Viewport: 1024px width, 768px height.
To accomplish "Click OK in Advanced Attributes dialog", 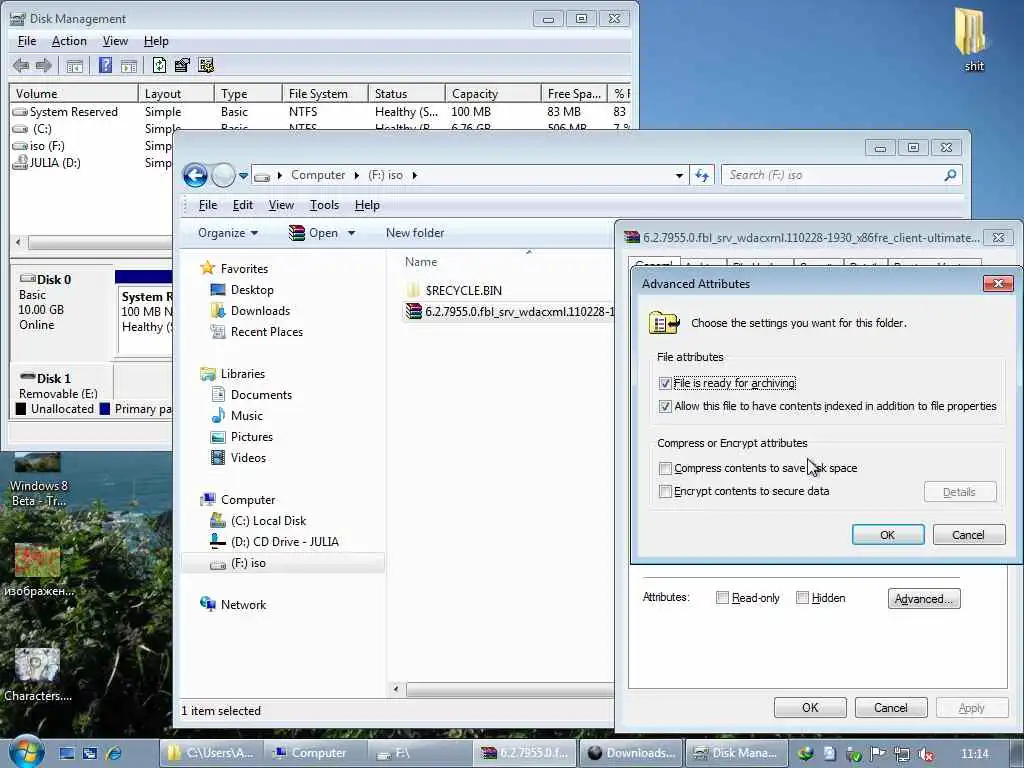I will click(888, 535).
